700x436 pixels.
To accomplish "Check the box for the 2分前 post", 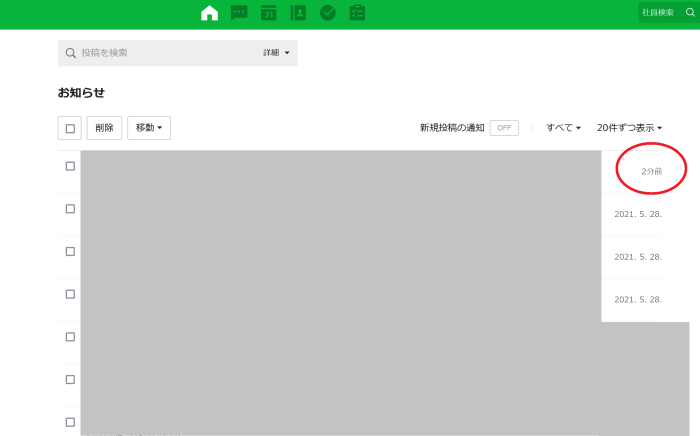I will tap(70, 166).
